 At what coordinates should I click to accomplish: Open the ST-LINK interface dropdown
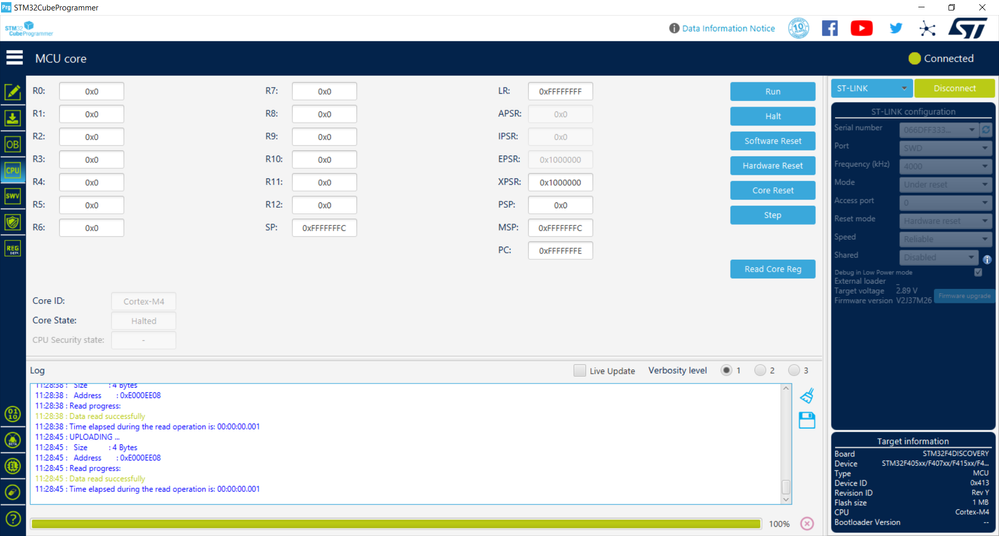click(x=872, y=88)
